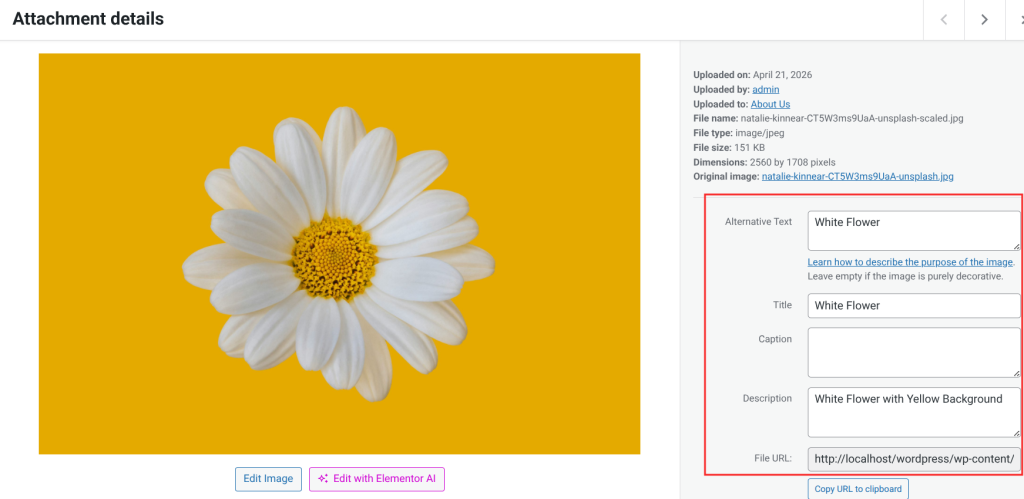This screenshot has height=499, width=1024.
Task: Click the white flower image preview
Action: [x=339, y=253]
